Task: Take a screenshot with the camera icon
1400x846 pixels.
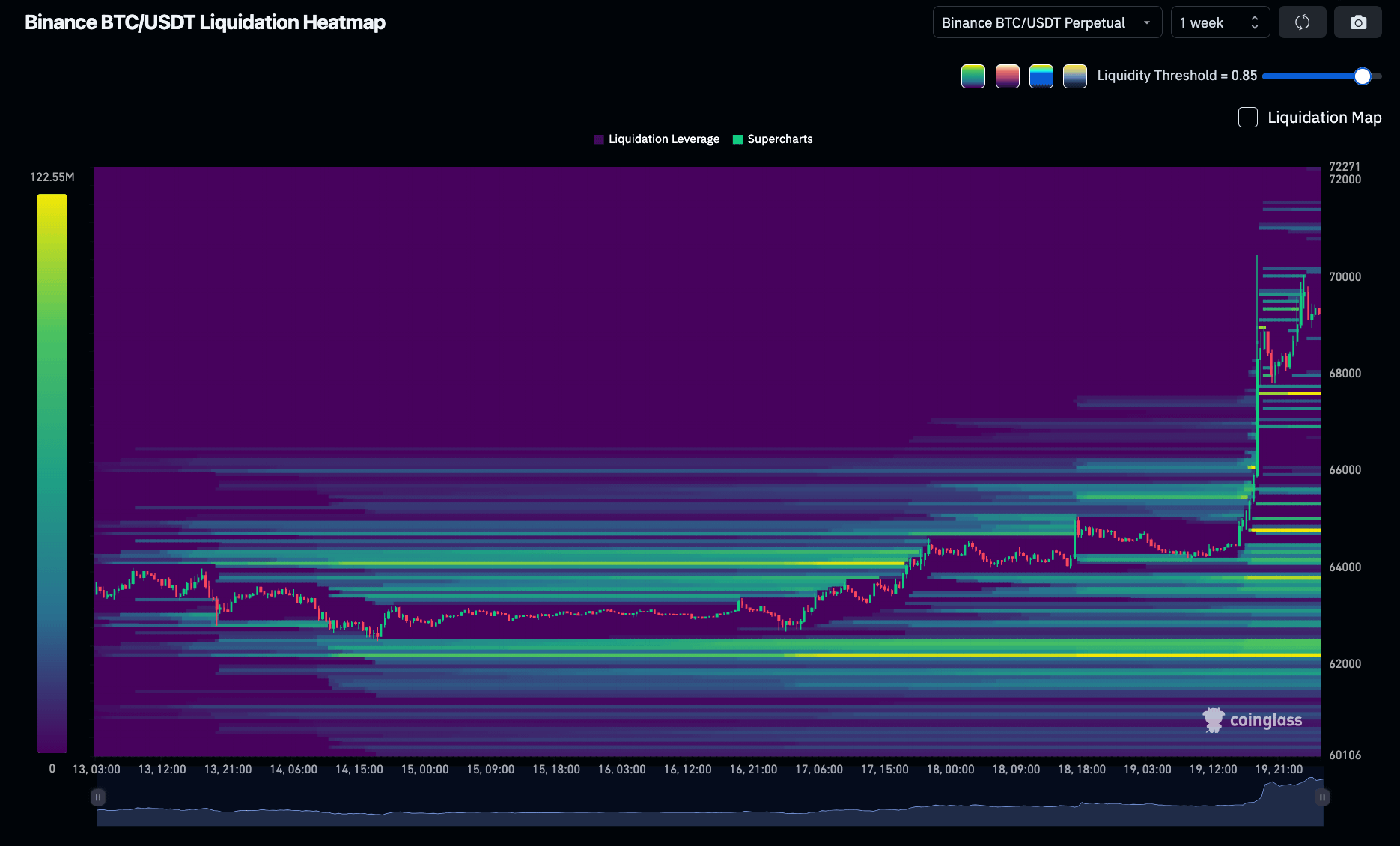Action: coord(1358,22)
